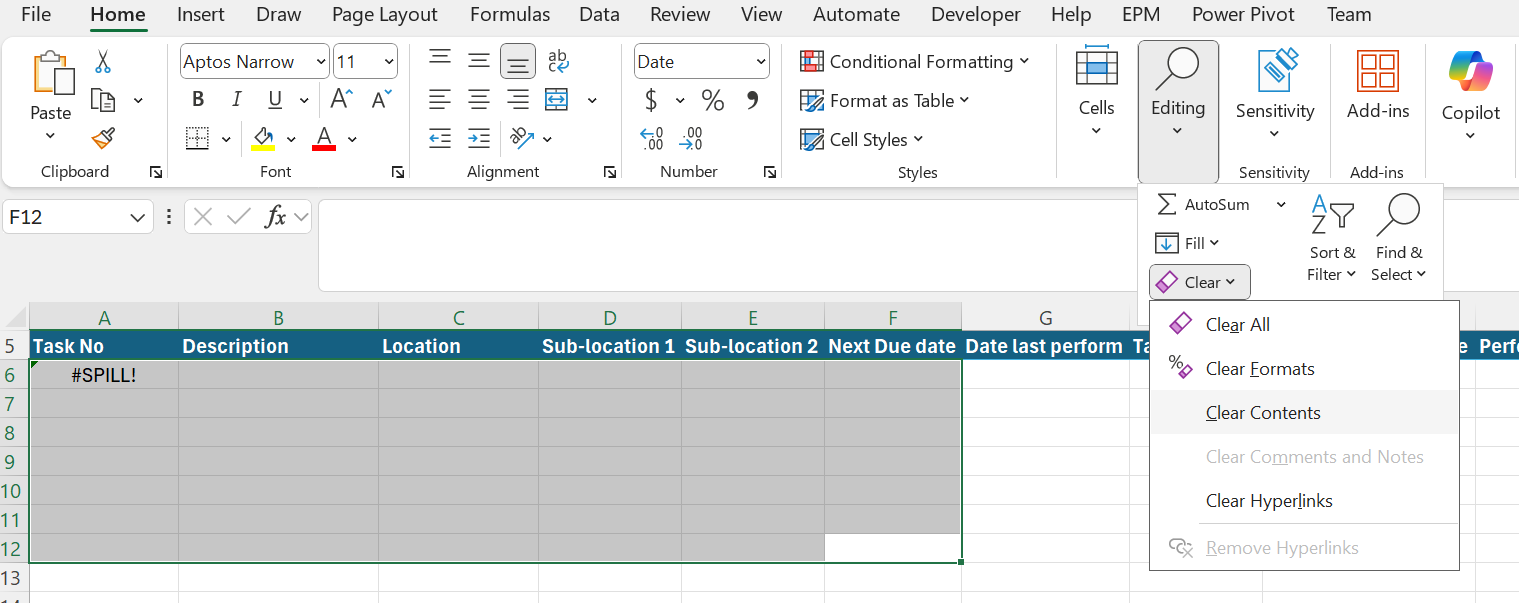The image size is (1519, 603).
Task: Launch Copilot
Action: pos(1470,95)
